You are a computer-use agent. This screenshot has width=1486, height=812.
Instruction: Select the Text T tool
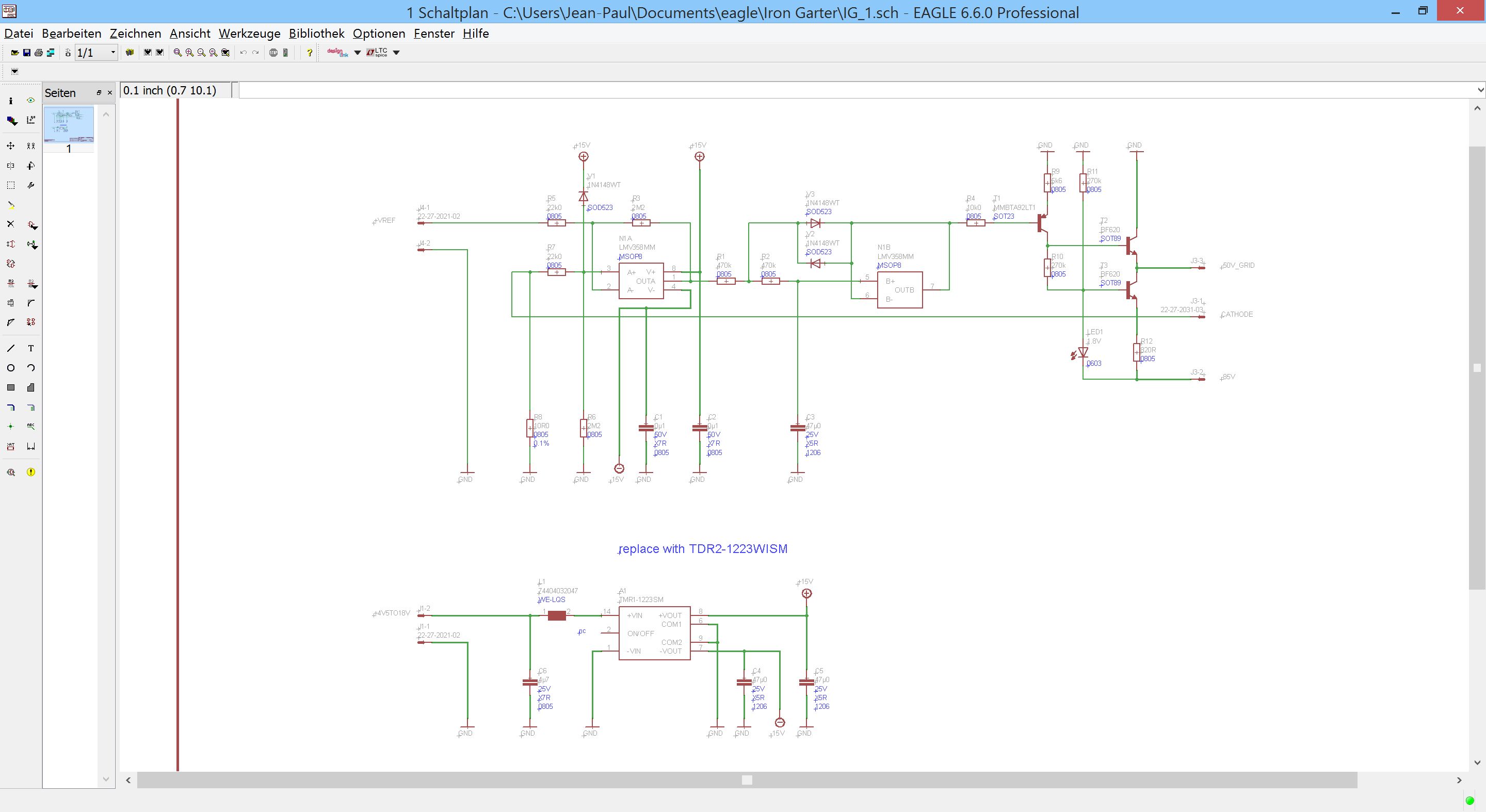pos(31,348)
